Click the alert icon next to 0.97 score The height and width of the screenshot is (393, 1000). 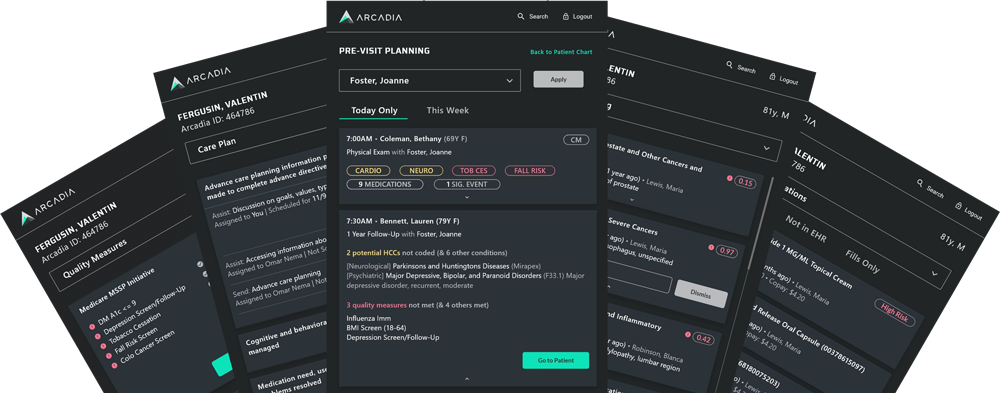tap(711, 247)
